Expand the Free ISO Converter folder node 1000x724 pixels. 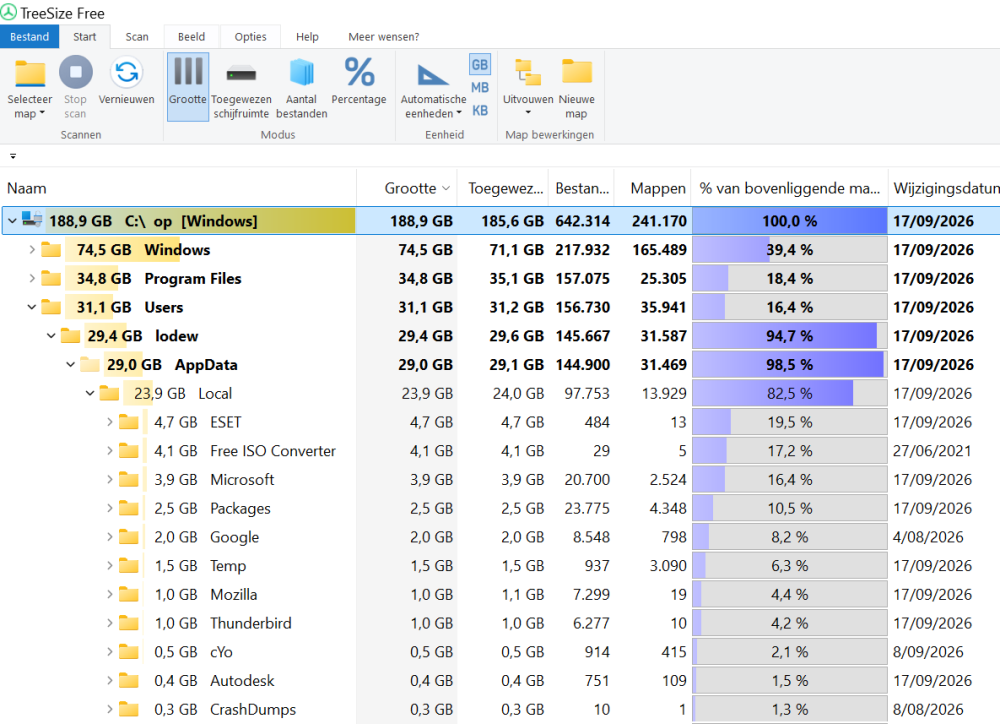coord(109,450)
